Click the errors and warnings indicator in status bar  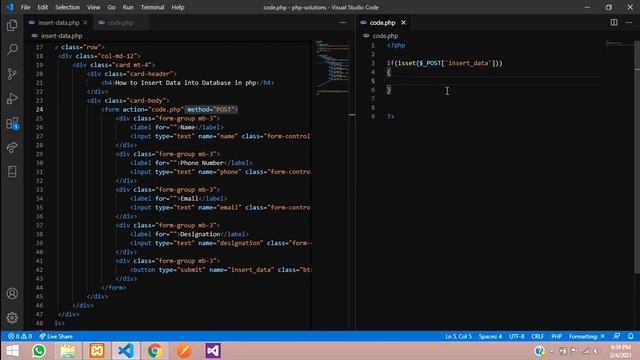coord(20,336)
